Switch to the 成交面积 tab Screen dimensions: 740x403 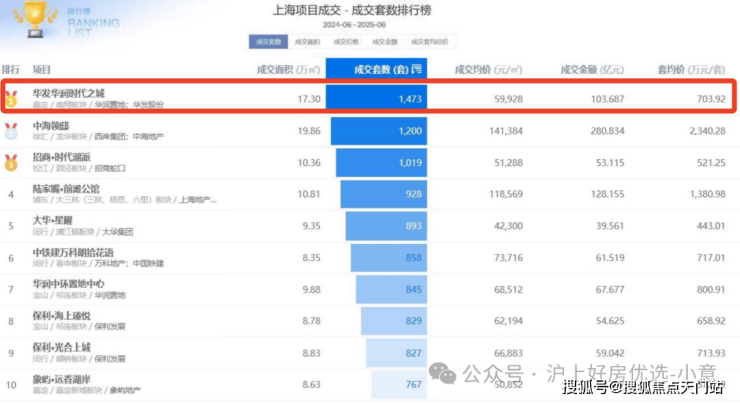(x=308, y=42)
